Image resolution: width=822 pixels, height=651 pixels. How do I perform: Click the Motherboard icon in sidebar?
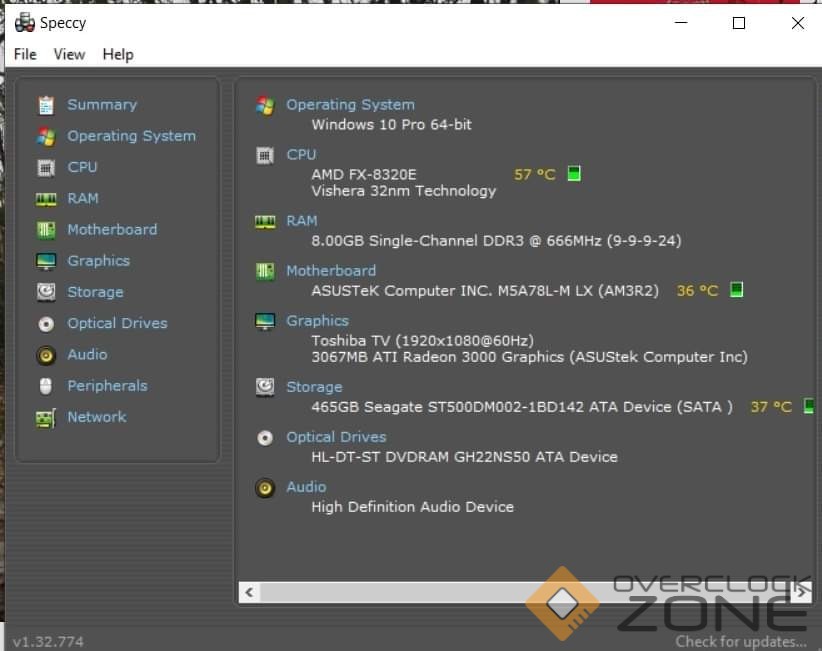46,230
